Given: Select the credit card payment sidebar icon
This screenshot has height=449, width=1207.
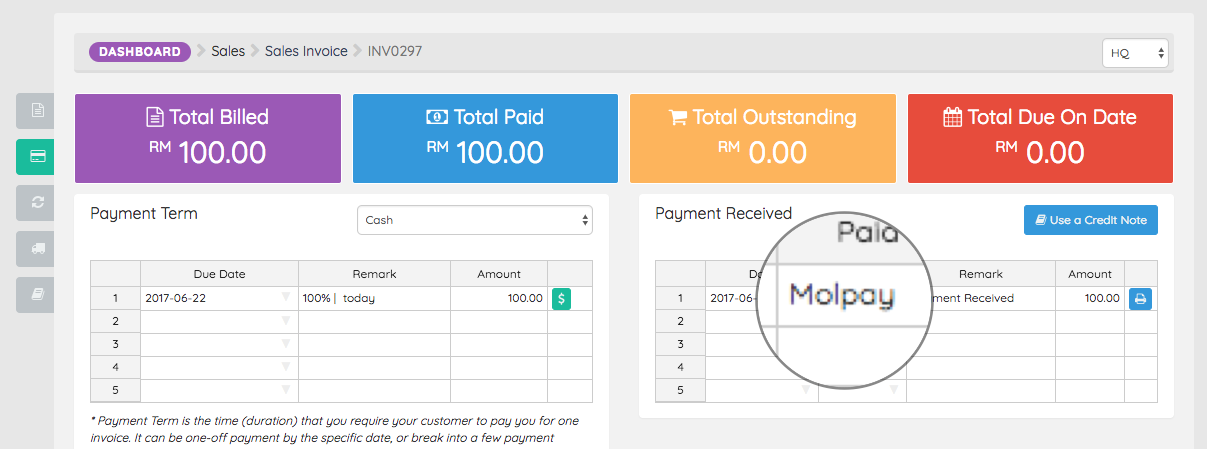Looking at the screenshot, I should point(36,157).
